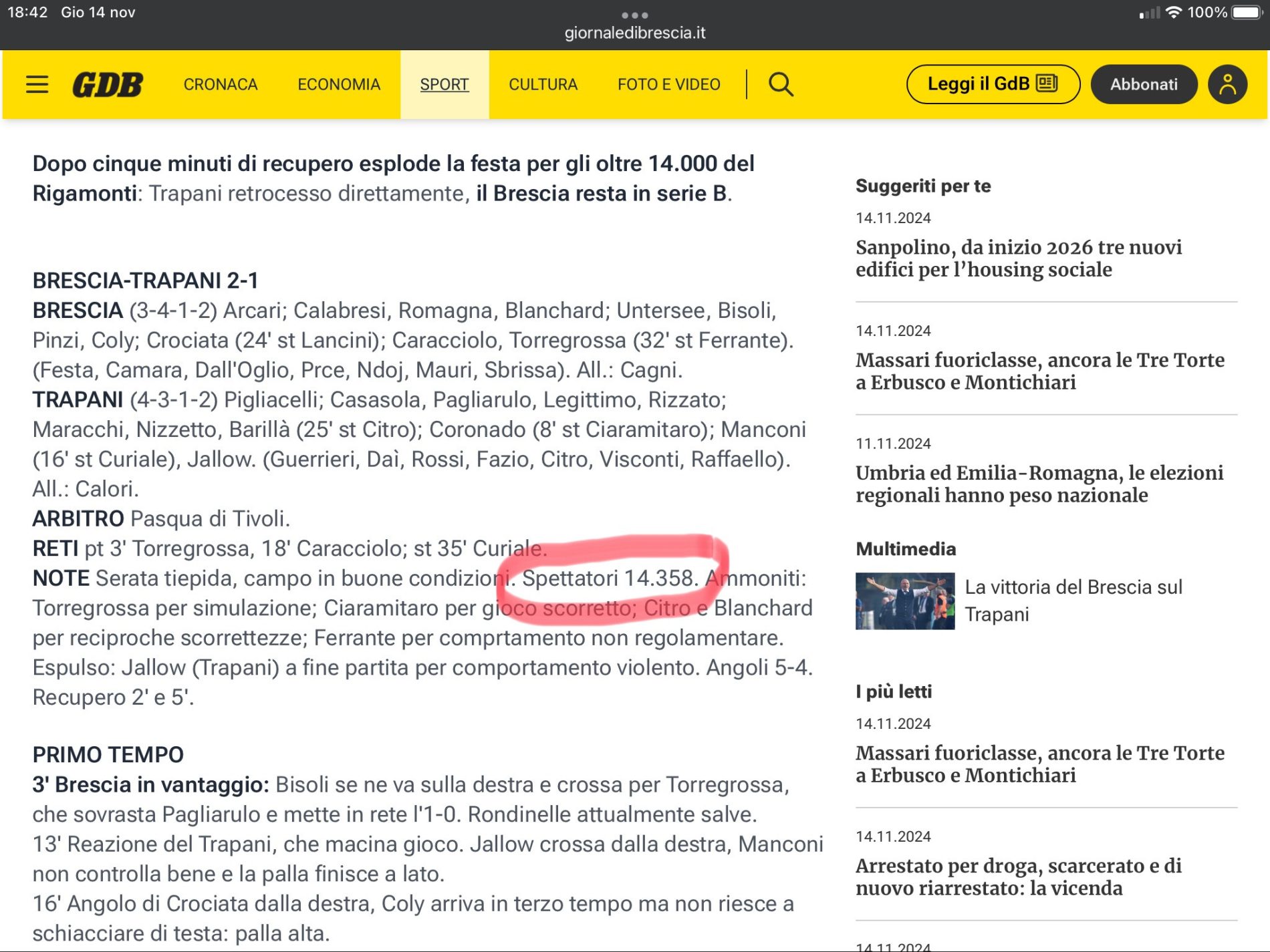The image size is (1270, 952).
Task: Tap the Wi-Fi status icon
Action: (x=1173, y=13)
